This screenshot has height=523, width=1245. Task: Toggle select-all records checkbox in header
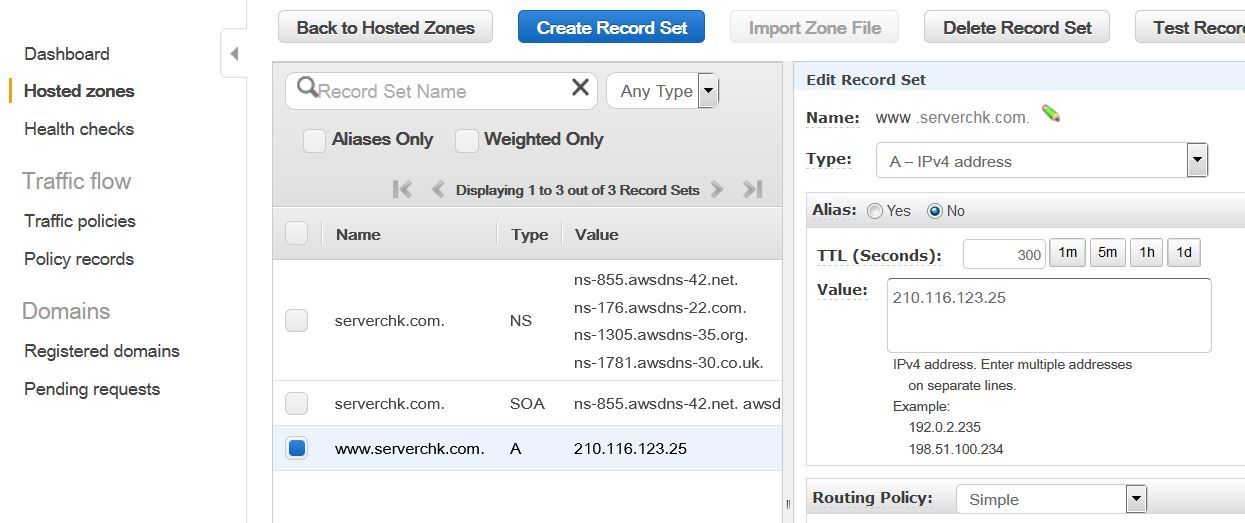pos(296,233)
